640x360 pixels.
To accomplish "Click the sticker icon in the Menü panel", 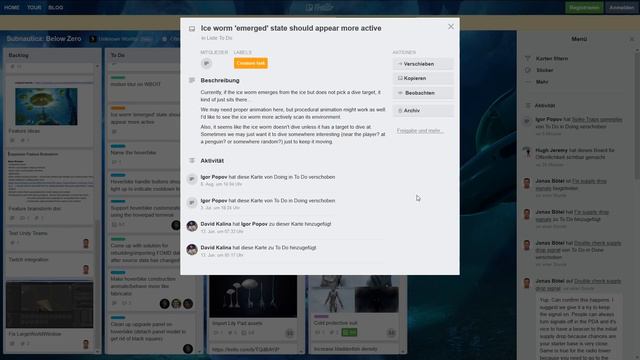I will [527, 70].
